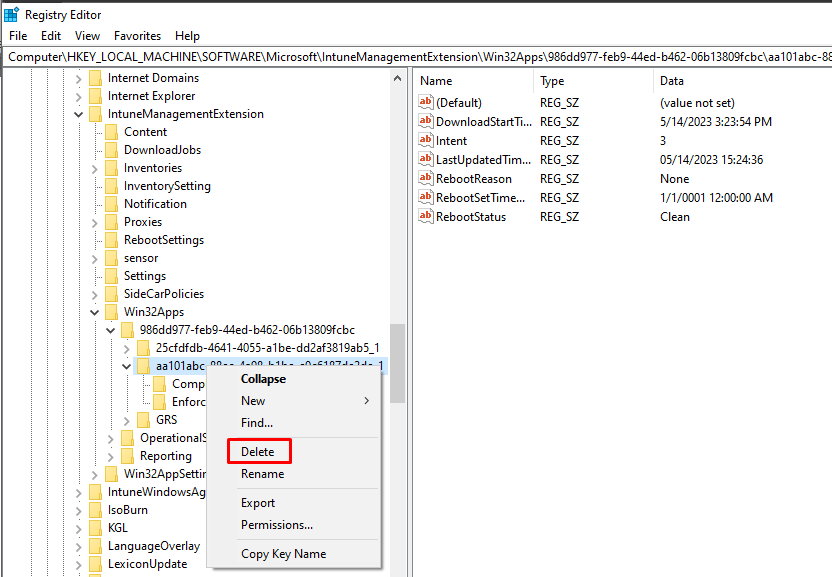Expand the Internet Explorer node
The width and height of the screenshot is (832, 577).
(79, 97)
